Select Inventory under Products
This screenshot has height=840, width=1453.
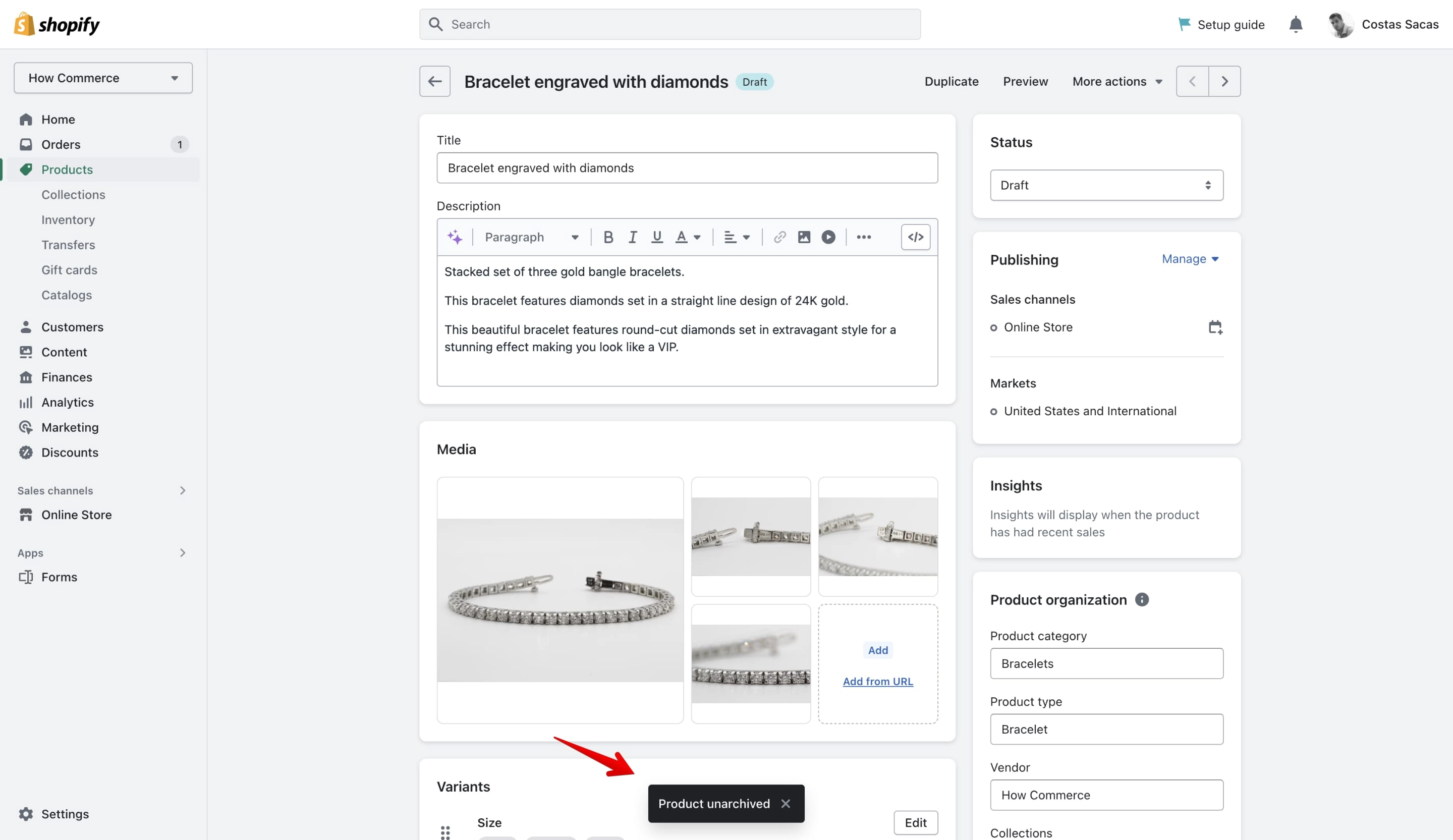pyautogui.click(x=68, y=219)
